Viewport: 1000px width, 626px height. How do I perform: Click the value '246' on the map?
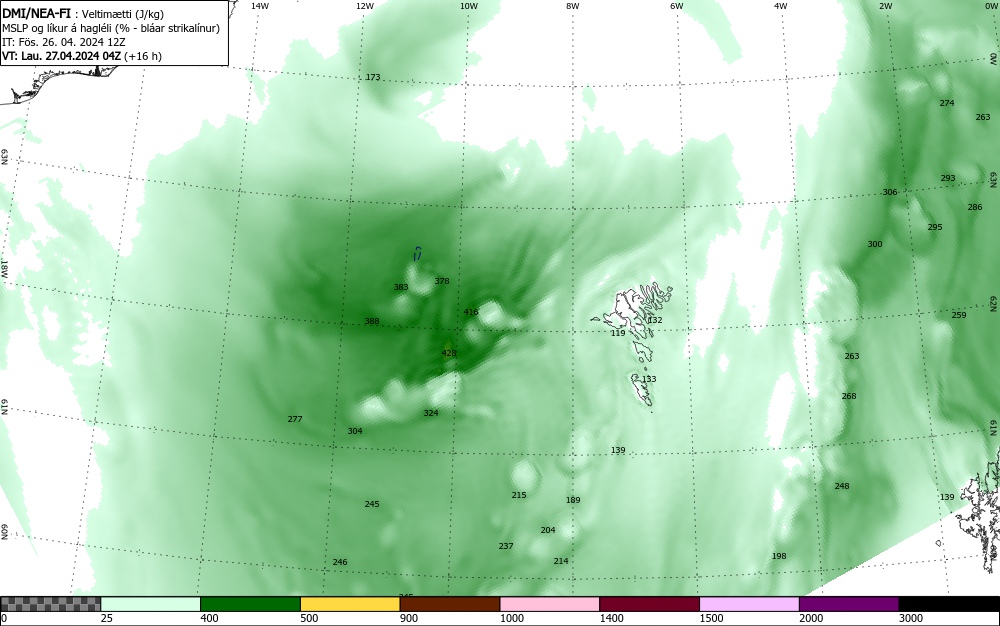tap(340, 562)
